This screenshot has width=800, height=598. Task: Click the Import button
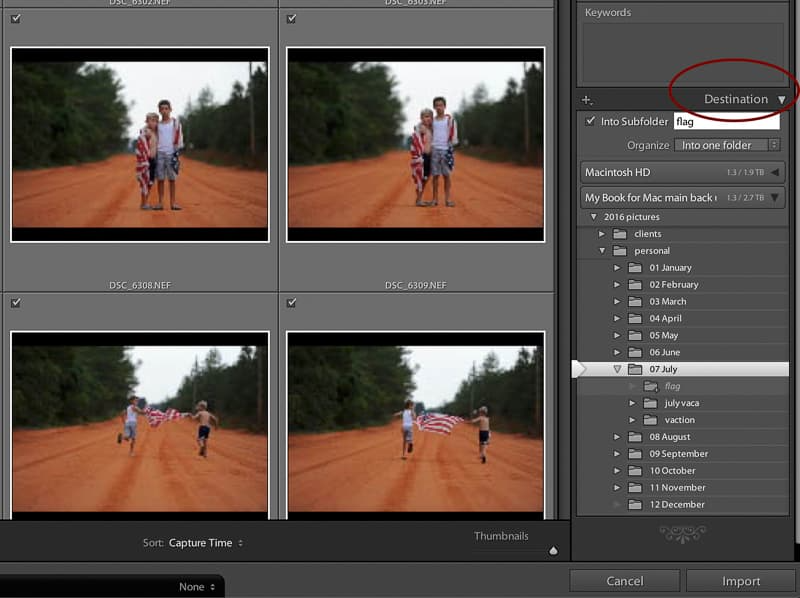[x=741, y=580]
